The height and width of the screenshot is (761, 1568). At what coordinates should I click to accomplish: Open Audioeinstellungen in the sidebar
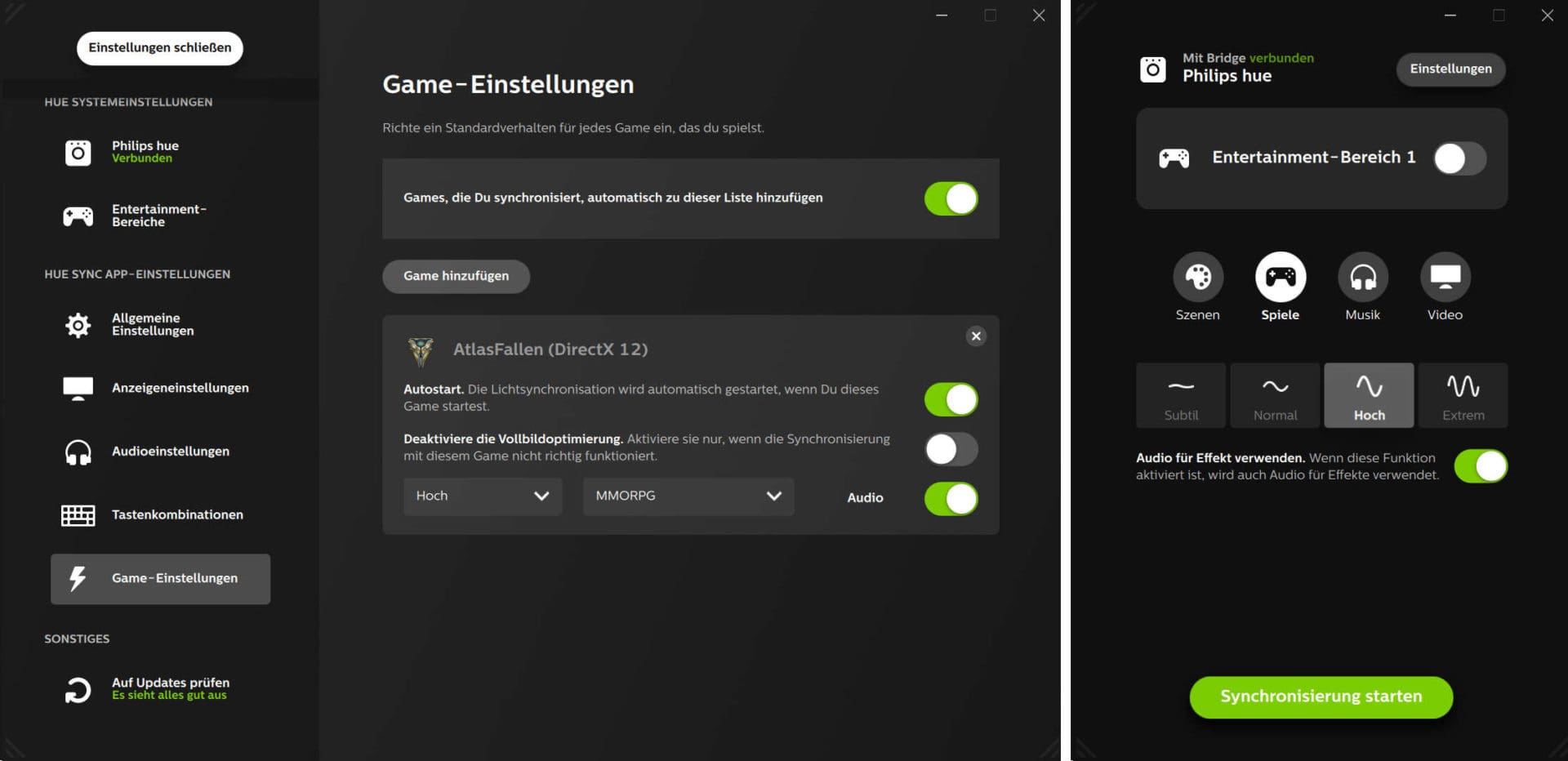pos(170,452)
